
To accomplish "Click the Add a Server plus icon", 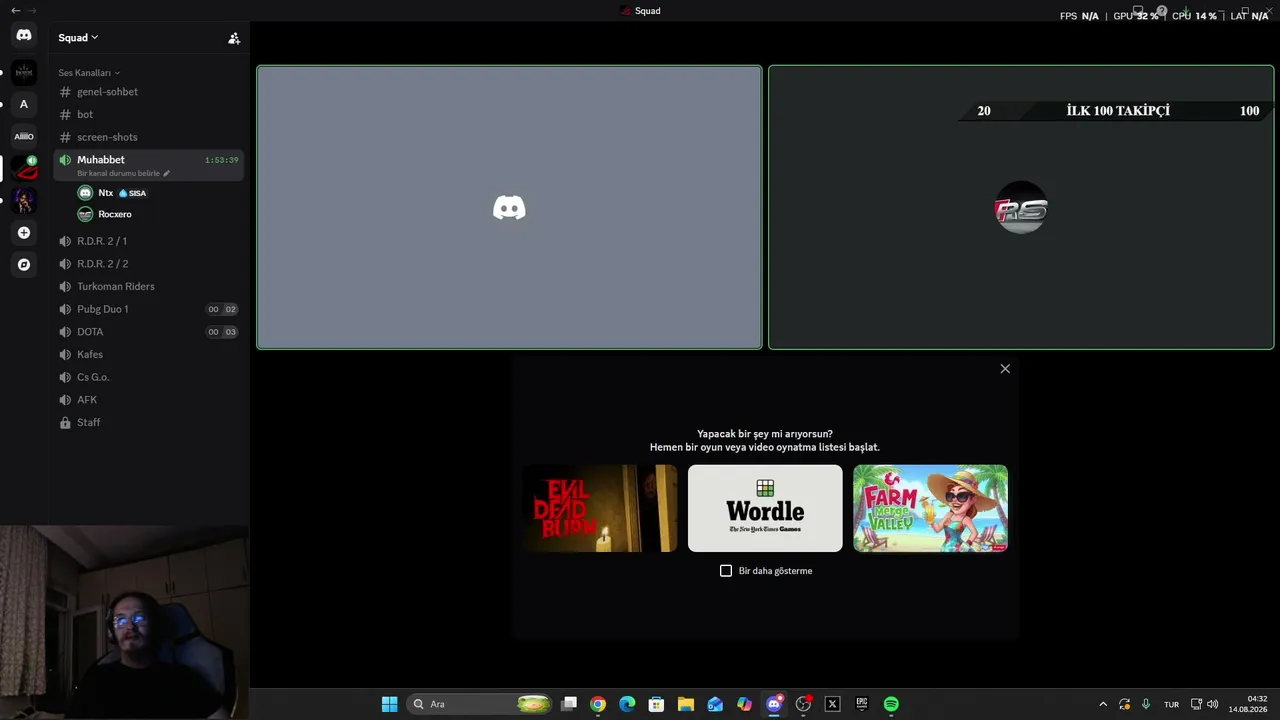I will tap(24, 233).
